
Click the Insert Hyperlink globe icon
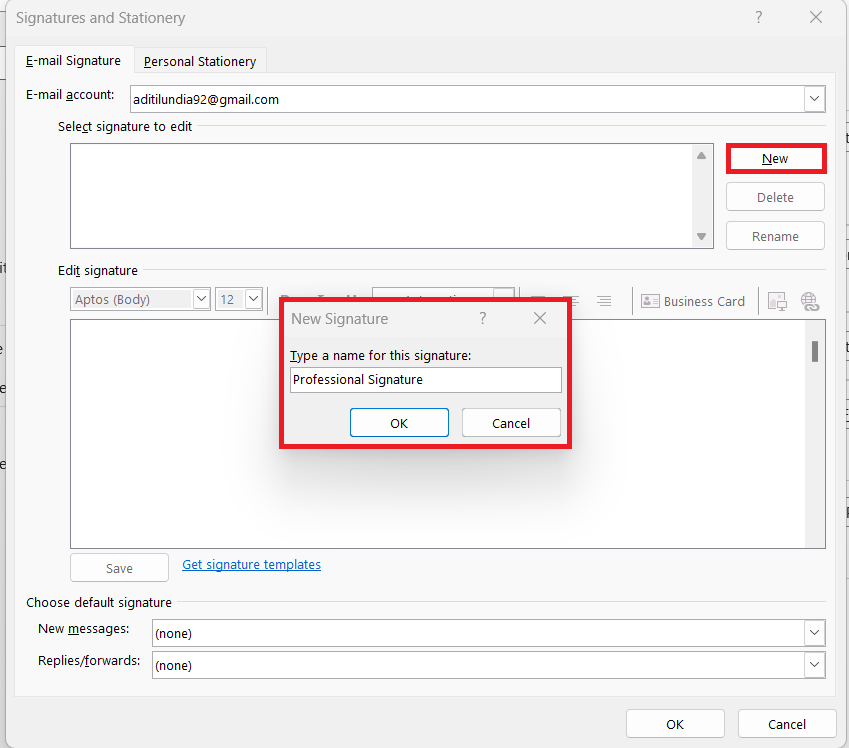pos(810,301)
